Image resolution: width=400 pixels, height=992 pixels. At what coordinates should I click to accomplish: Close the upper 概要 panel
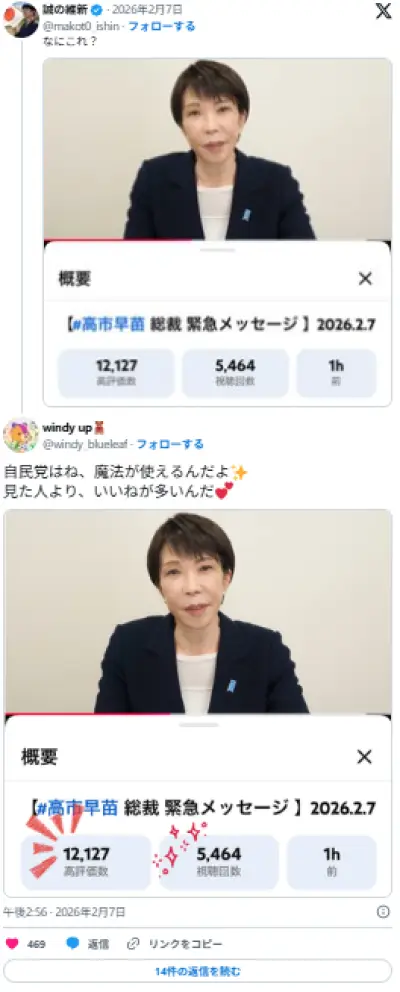[365, 278]
